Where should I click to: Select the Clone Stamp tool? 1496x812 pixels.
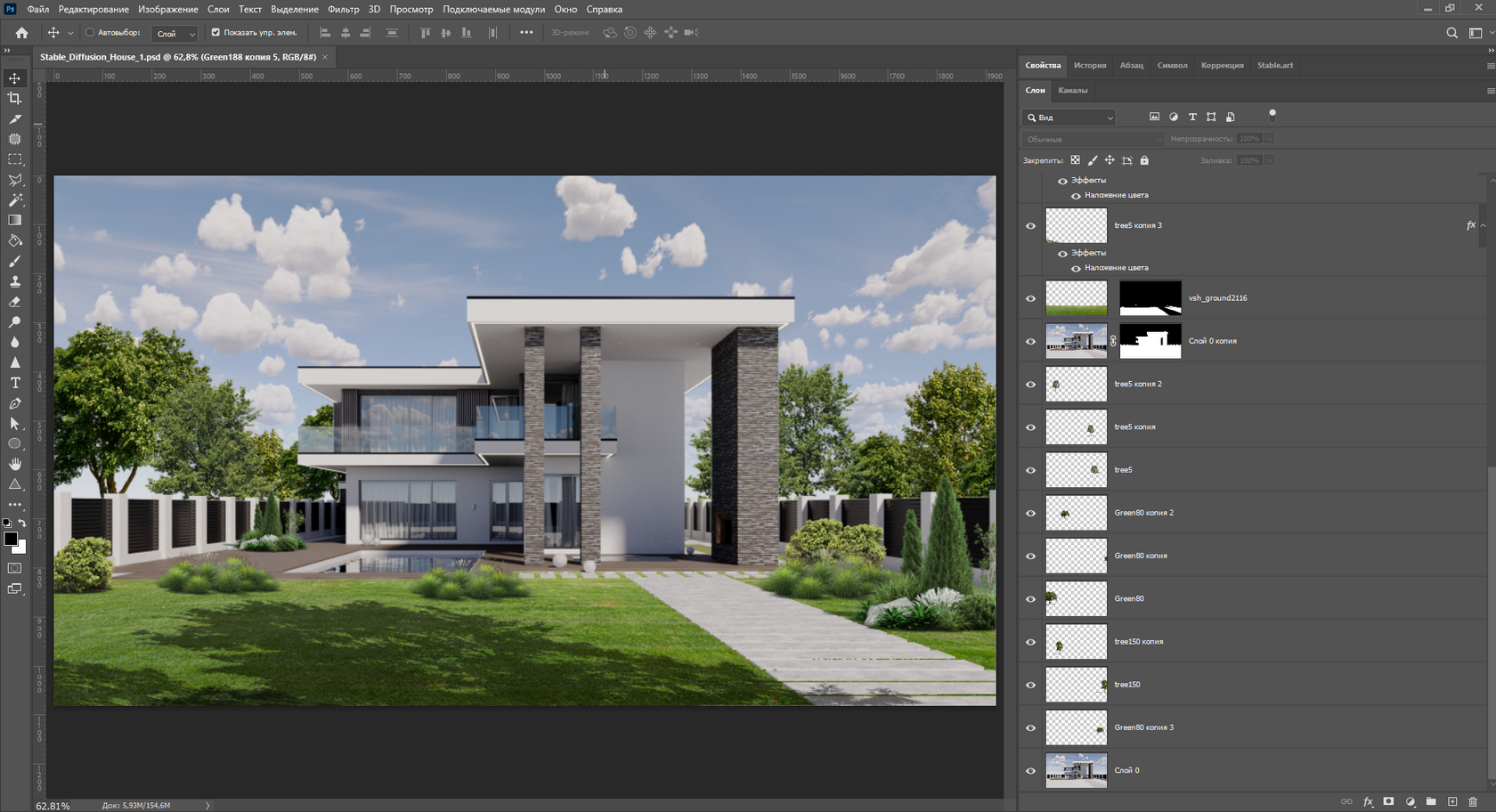tap(14, 281)
